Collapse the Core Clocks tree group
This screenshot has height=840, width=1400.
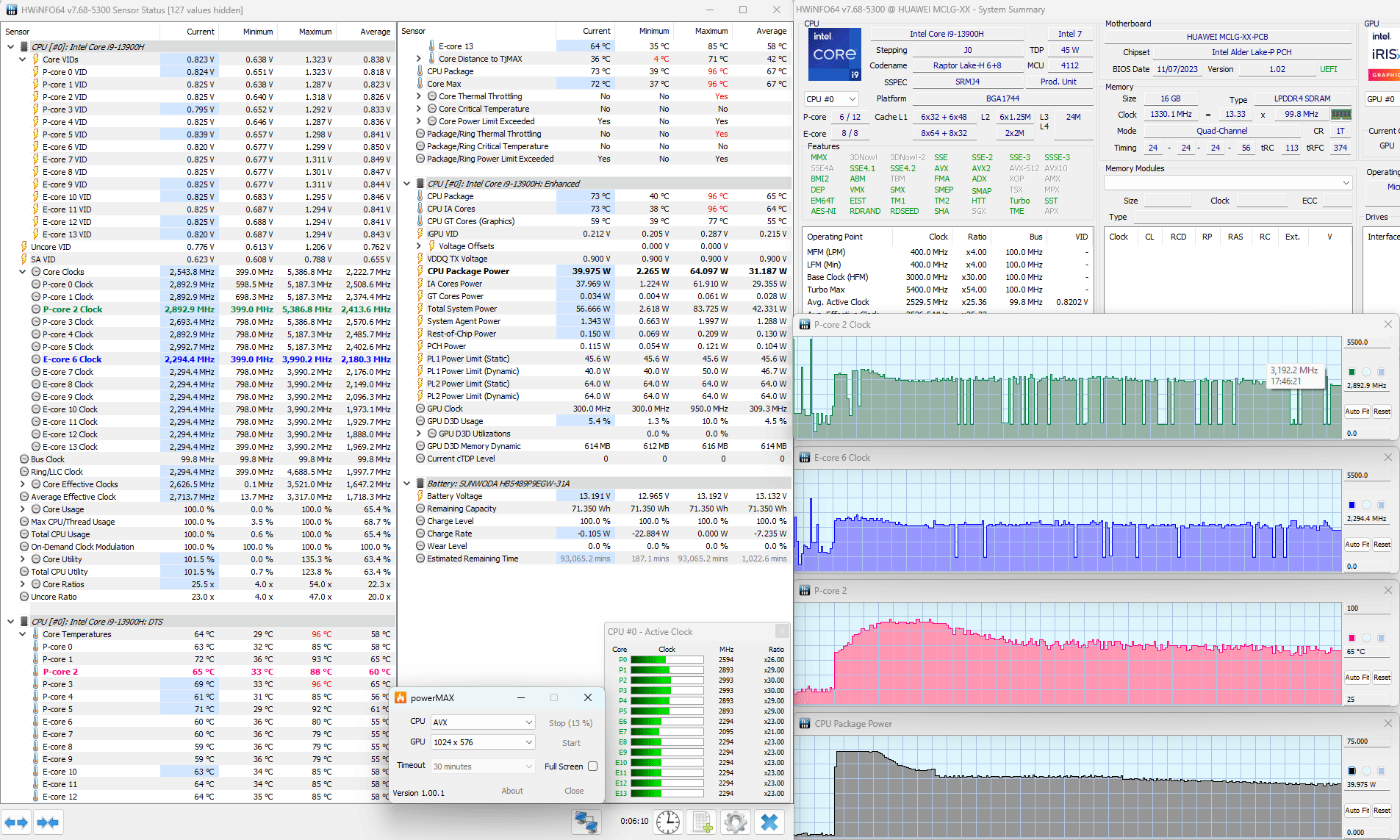(x=23, y=272)
